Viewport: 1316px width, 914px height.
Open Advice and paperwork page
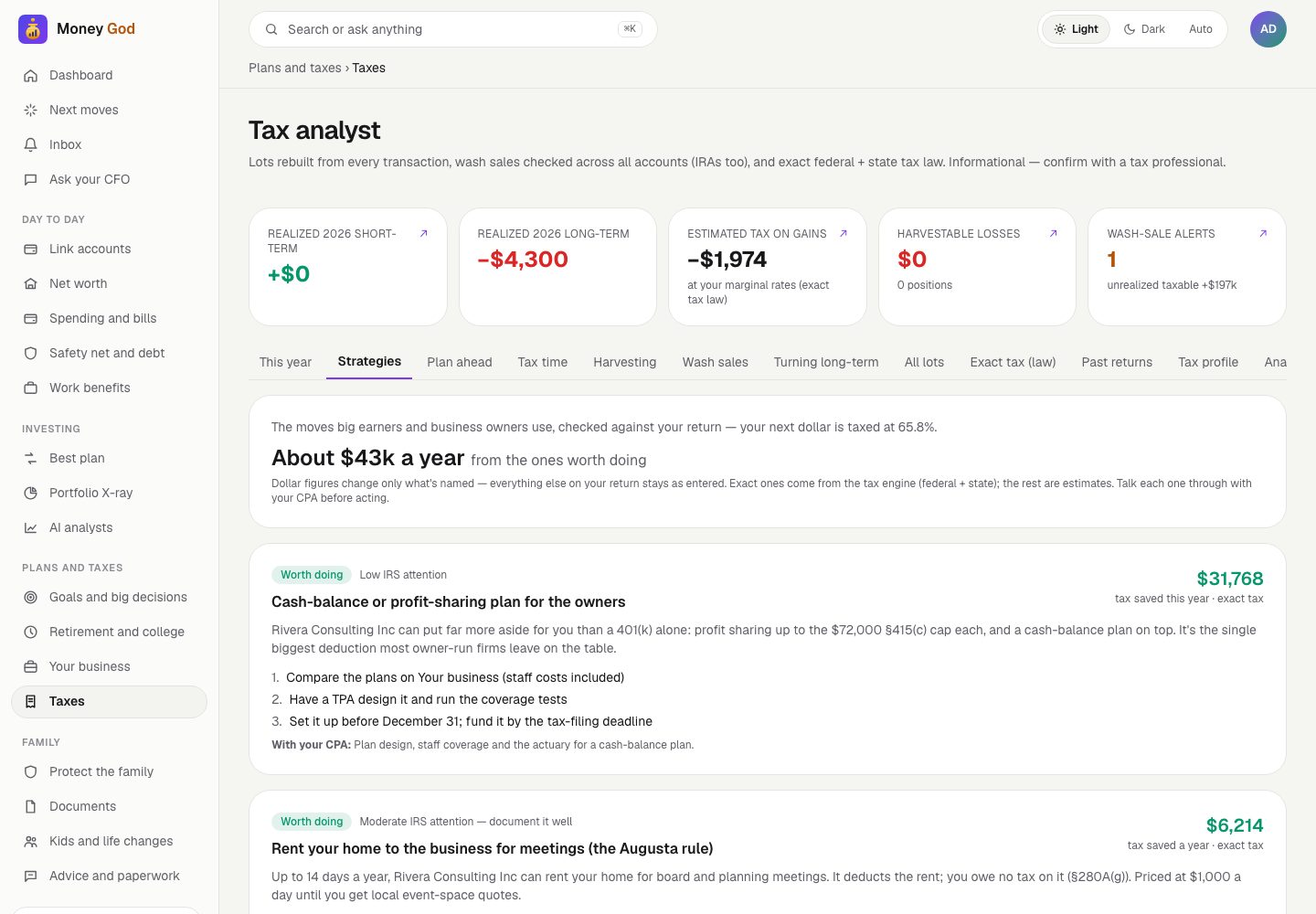coord(109,876)
